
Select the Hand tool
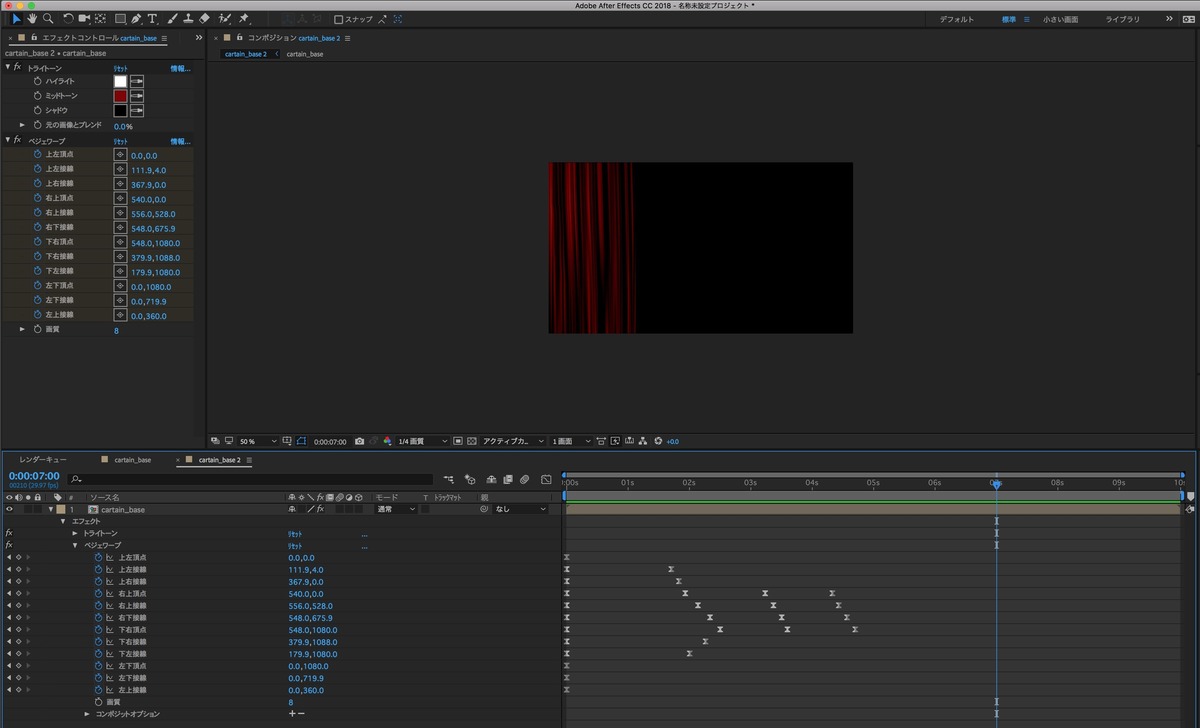click(x=32, y=19)
